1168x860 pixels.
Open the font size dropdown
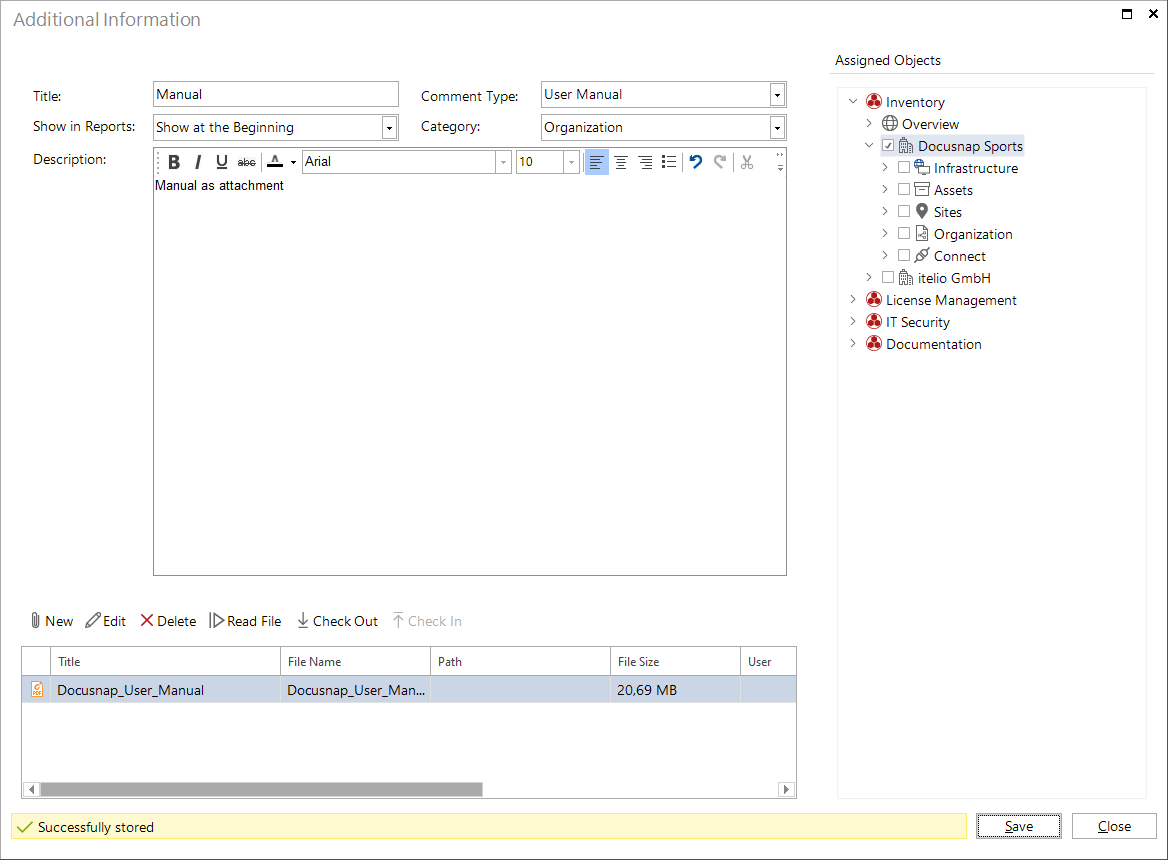[x=571, y=162]
